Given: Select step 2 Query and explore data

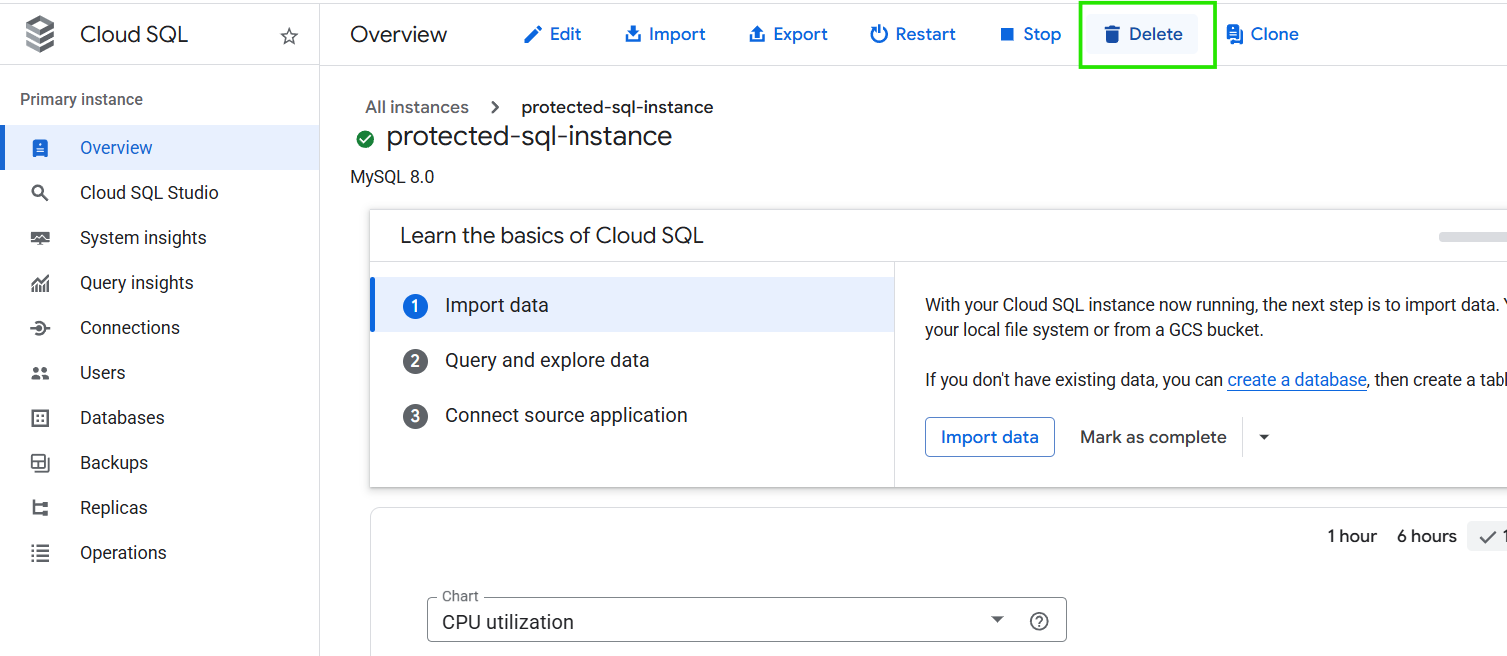Looking at the screenshot, I should (x=546, y=360).
